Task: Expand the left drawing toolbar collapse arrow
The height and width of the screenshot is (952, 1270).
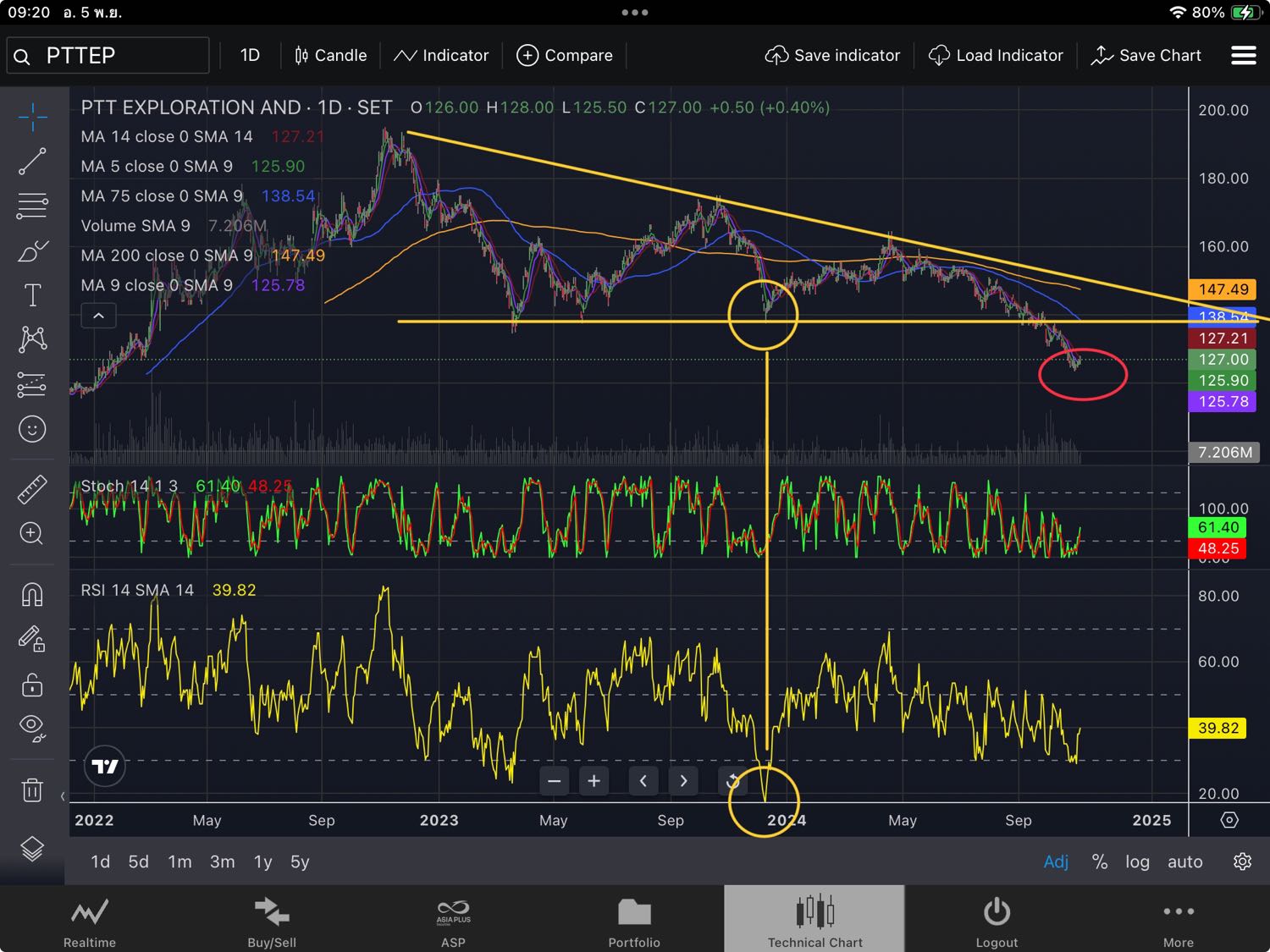Action: 63,795
